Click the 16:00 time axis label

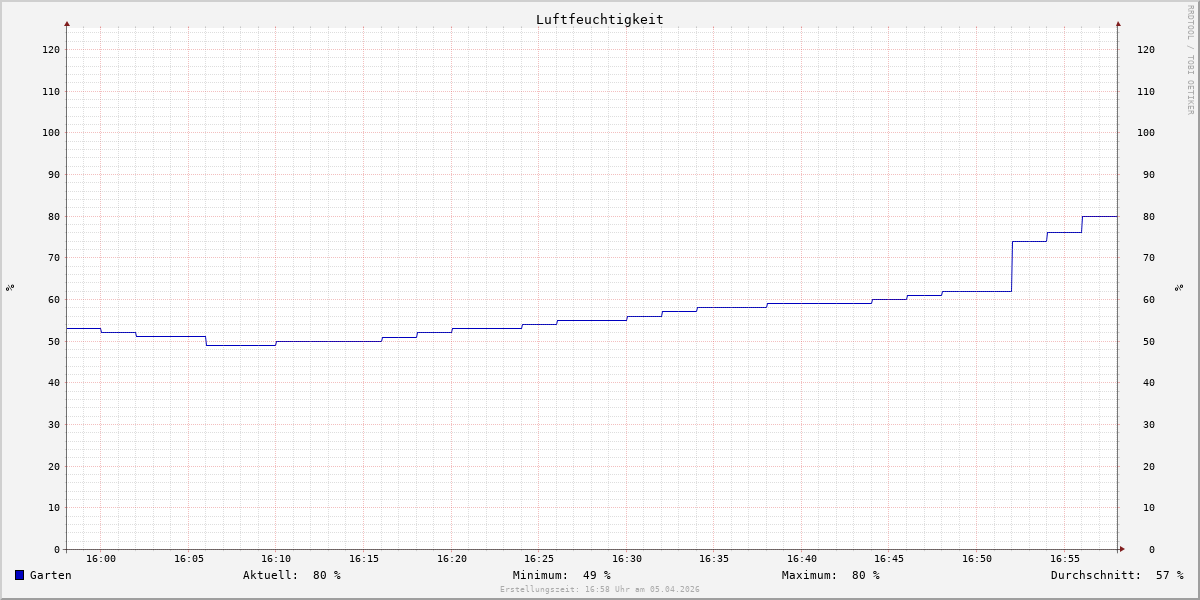coord(101,559)
